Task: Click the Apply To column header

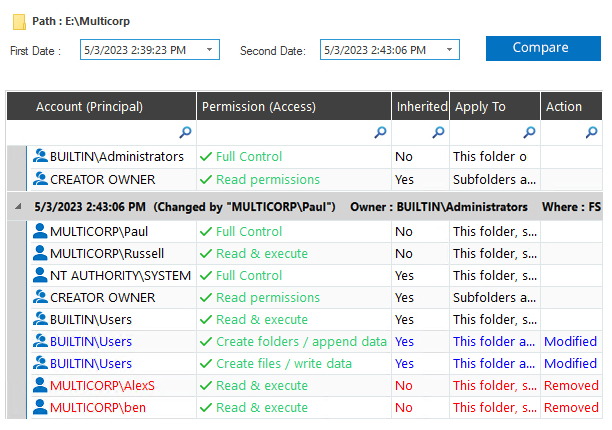Action: [x=495, y=106]
